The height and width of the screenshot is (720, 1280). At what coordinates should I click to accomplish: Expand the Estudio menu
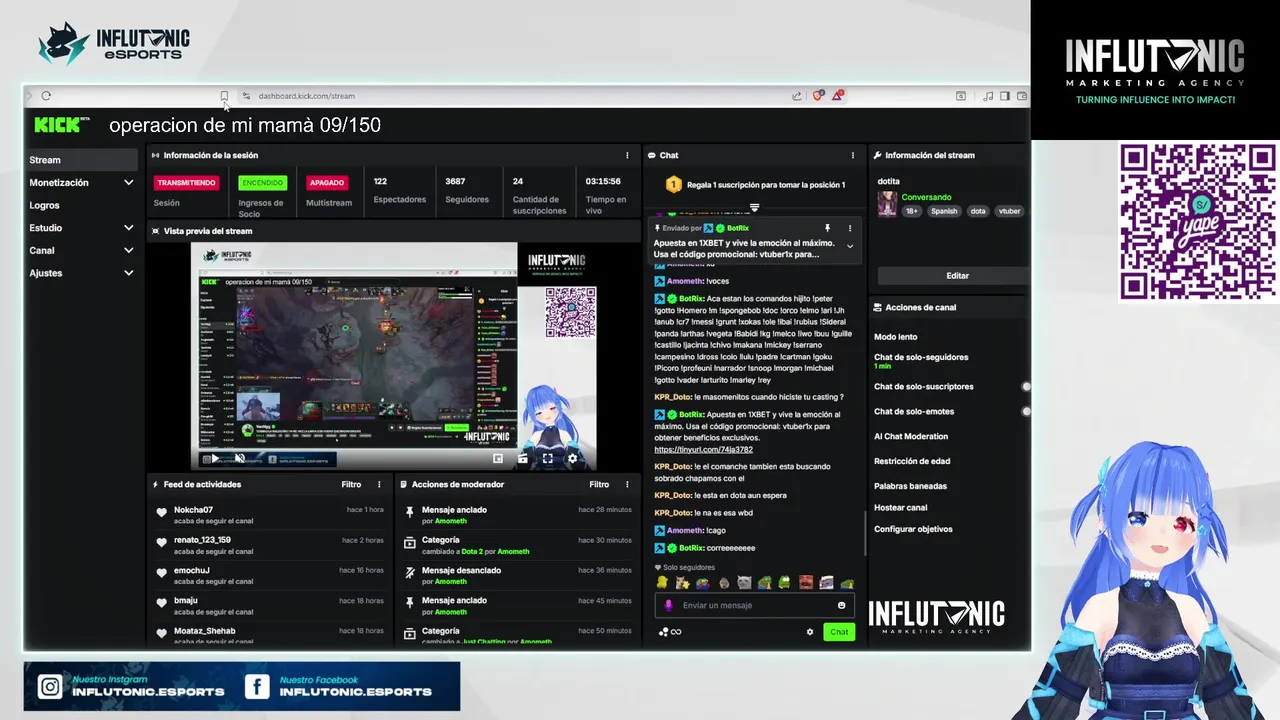(128, 228)
